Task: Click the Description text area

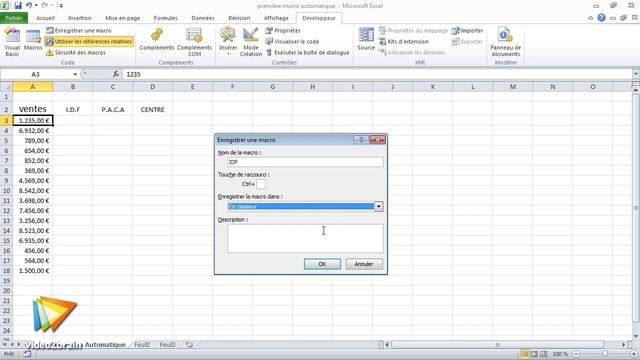Action: [x=305, y=238]
